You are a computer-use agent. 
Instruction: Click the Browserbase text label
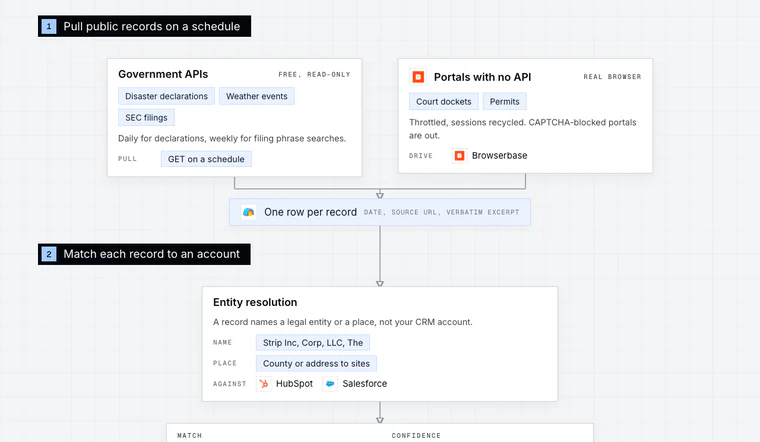click(x=499, y=156)
